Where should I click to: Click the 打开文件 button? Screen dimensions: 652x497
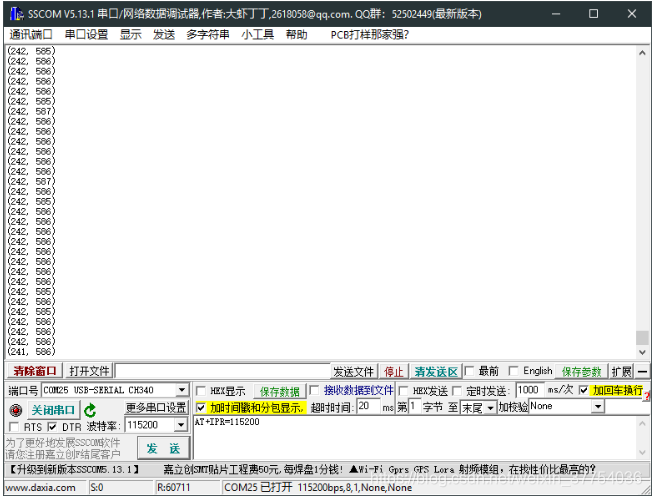pyautogui.click(x=89, y=371)
